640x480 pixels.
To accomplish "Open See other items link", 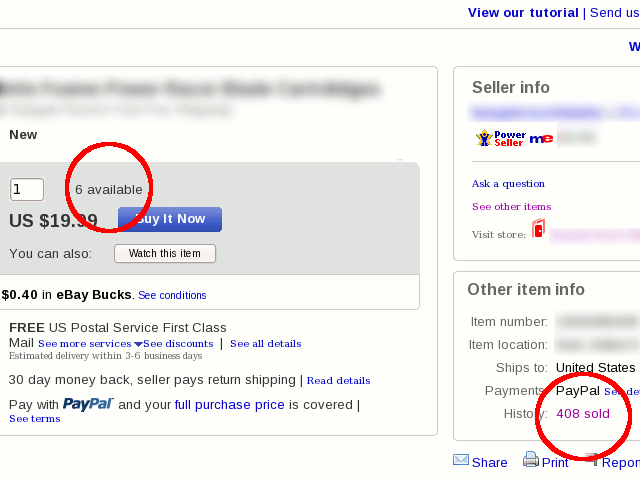I will [x=511, y=207].
